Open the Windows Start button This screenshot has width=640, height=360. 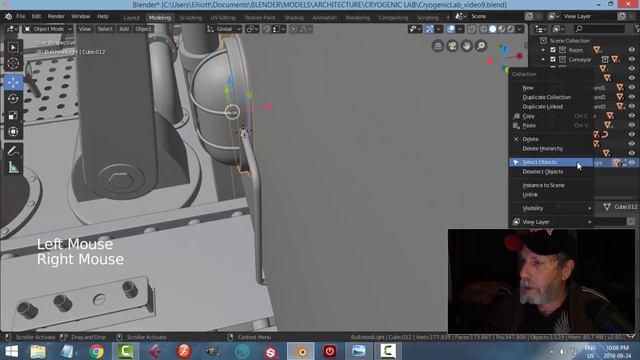coord(11,351)
